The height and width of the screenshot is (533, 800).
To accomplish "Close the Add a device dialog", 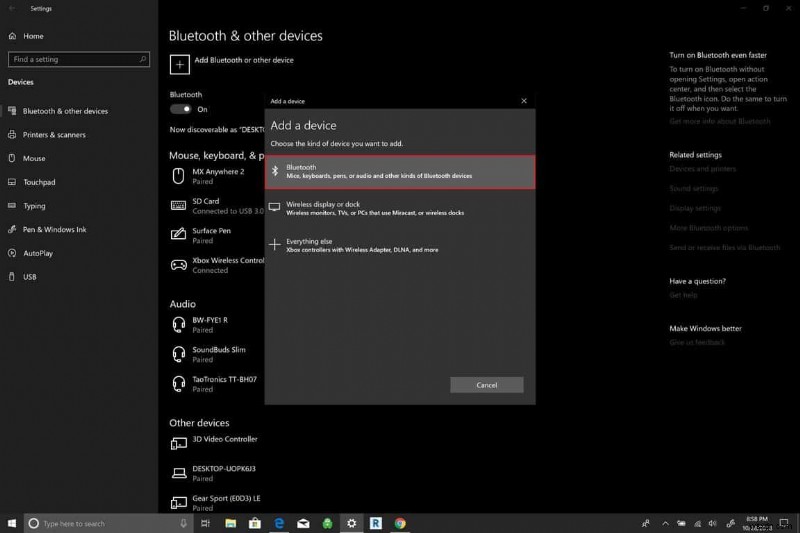I will (524, 101).
